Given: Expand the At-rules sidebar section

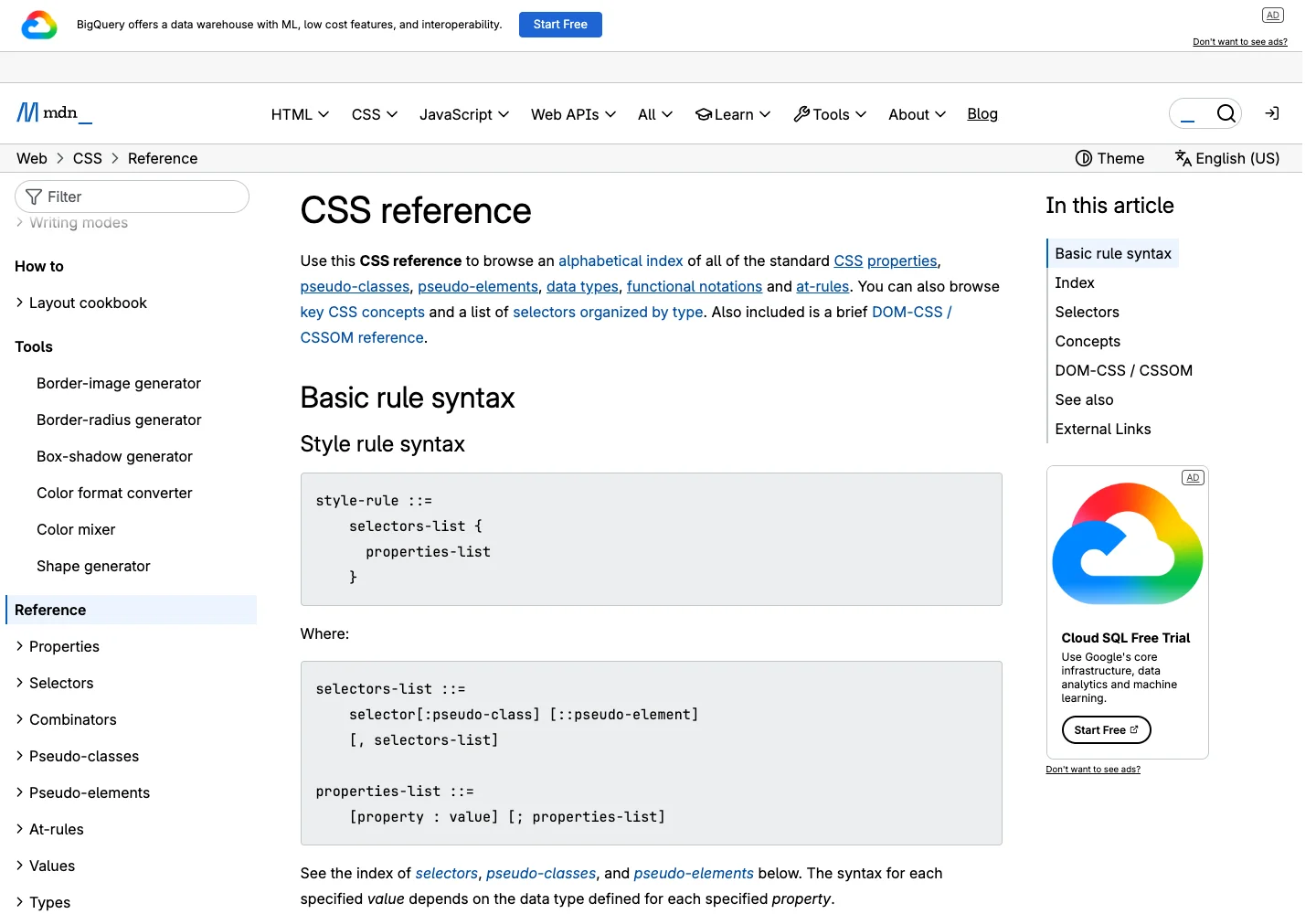Looking at the screenshot, I should [x=49, y=829].
